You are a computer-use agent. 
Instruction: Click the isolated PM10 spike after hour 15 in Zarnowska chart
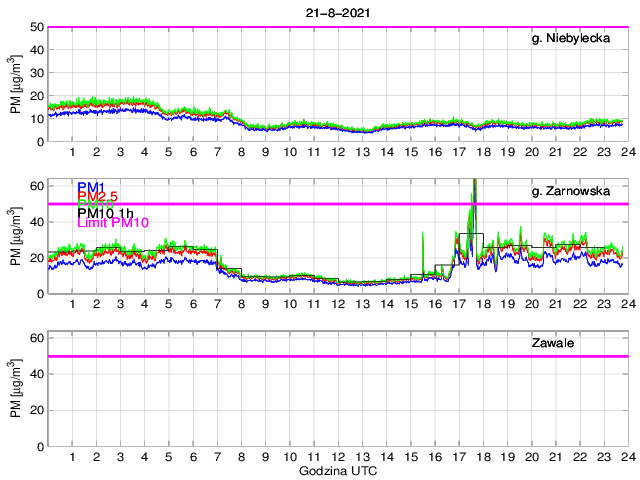(422, 251)
